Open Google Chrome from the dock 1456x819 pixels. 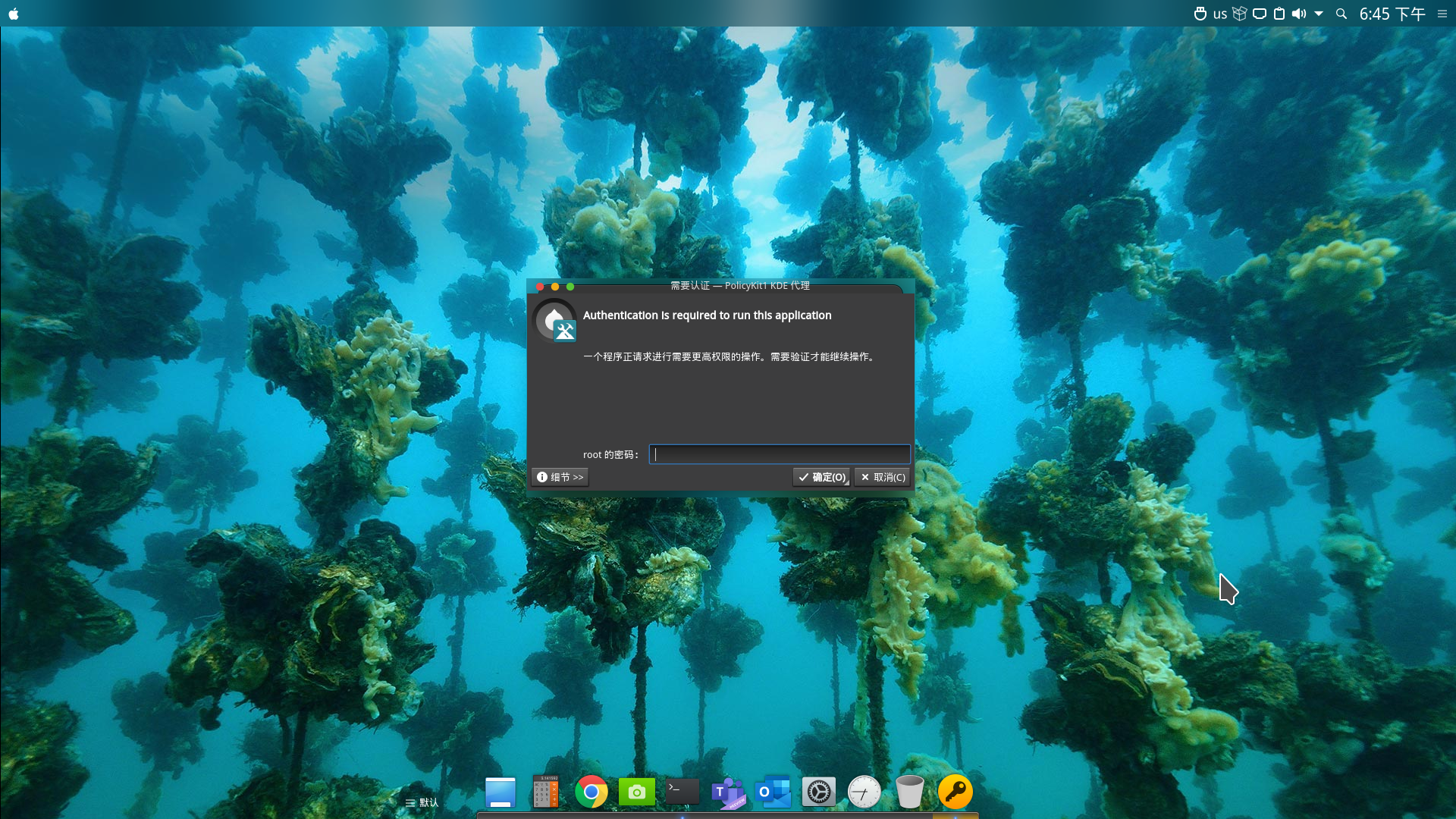click(x=591, y=792)
